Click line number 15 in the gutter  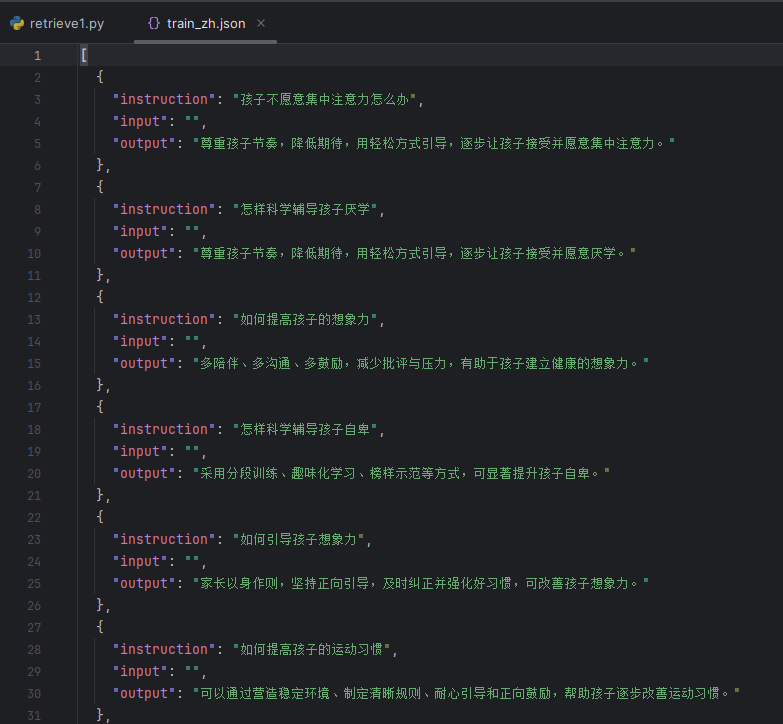34,363
